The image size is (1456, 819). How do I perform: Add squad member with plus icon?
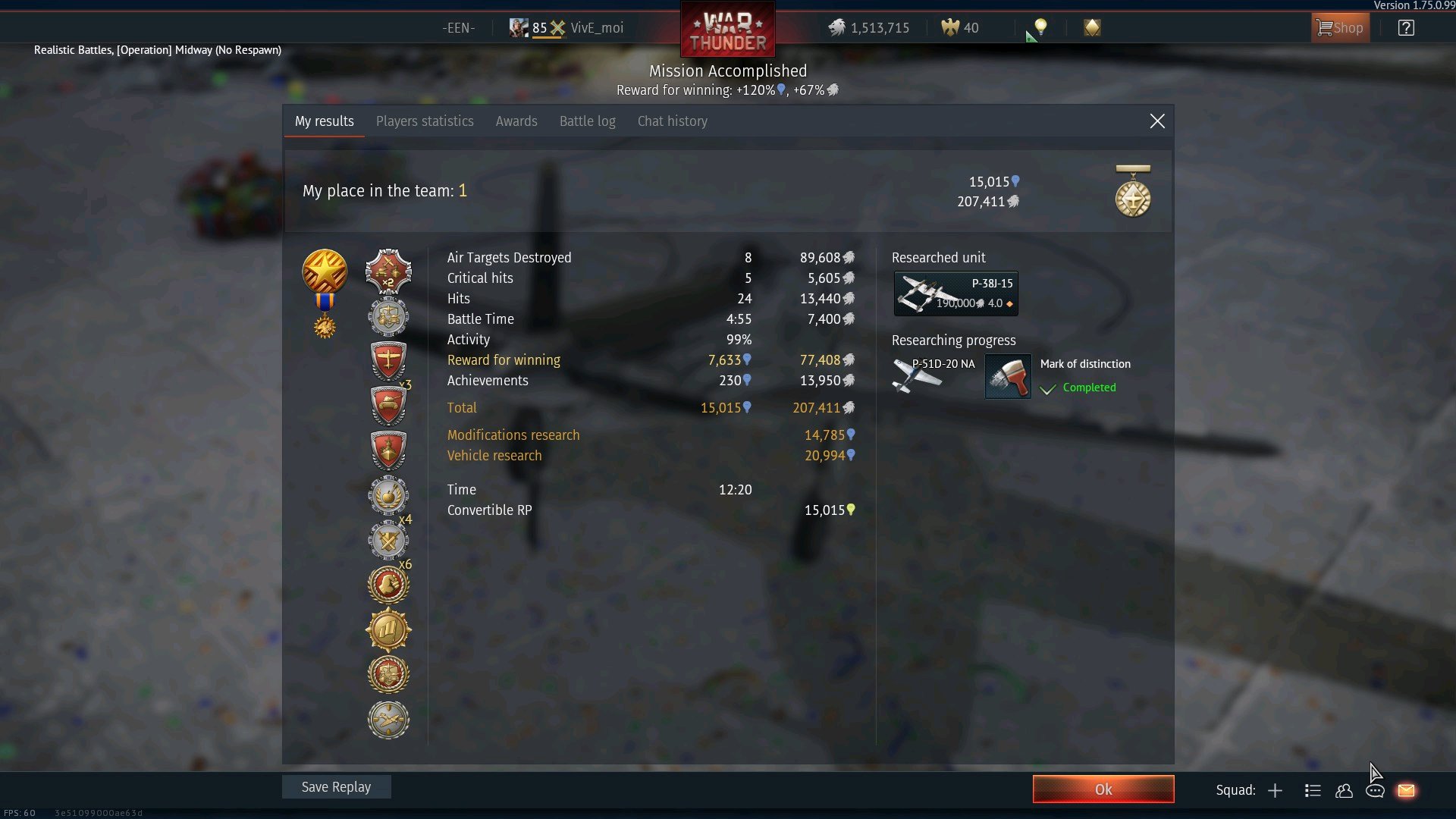tap(1275, 790)
